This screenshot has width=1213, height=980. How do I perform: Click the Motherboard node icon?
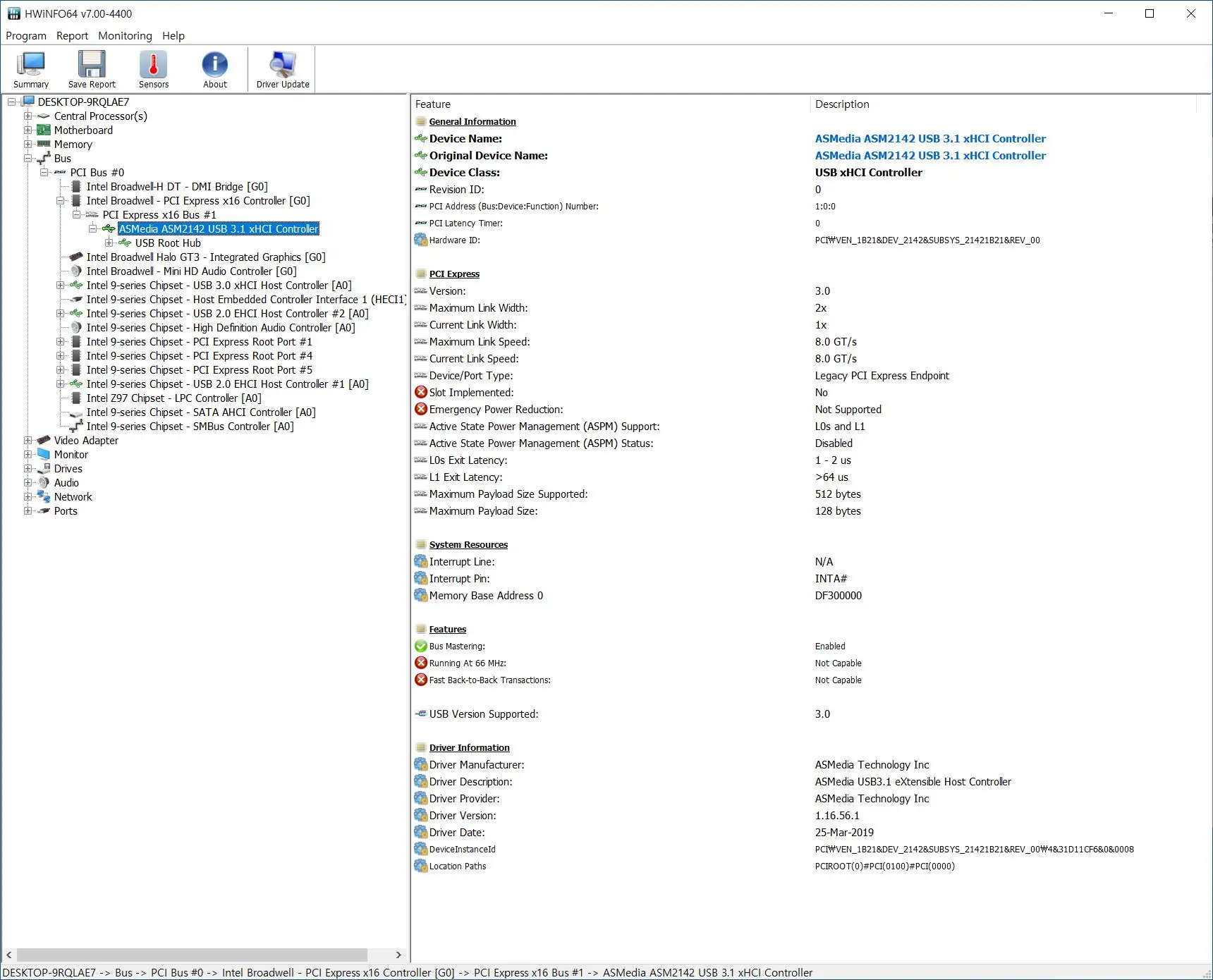coord(44,130)
